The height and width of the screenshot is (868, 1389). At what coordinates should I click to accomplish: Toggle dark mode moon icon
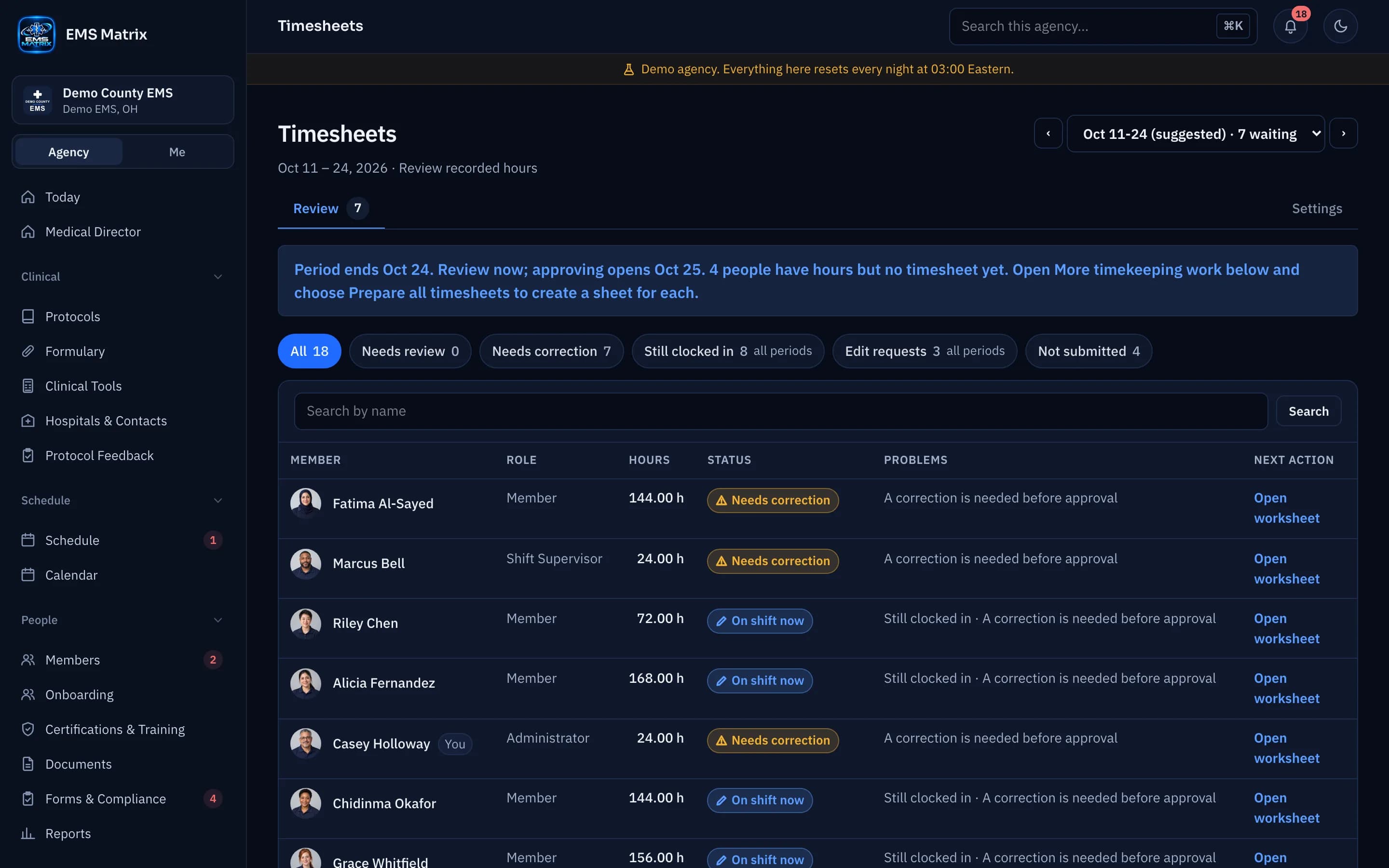pos(1340,27)
